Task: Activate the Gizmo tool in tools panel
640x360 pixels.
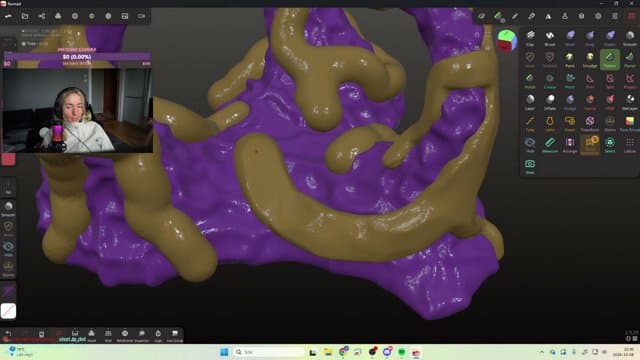Action: [x=610, y=123]
